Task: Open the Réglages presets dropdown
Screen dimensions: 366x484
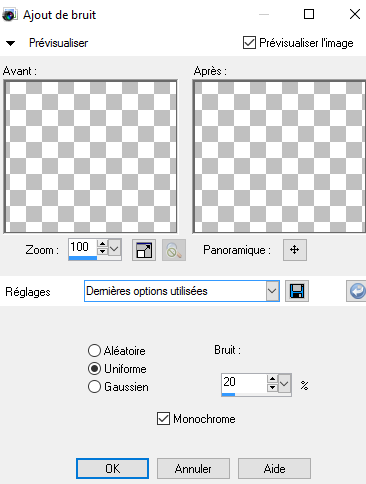Action: click(272, 291)
